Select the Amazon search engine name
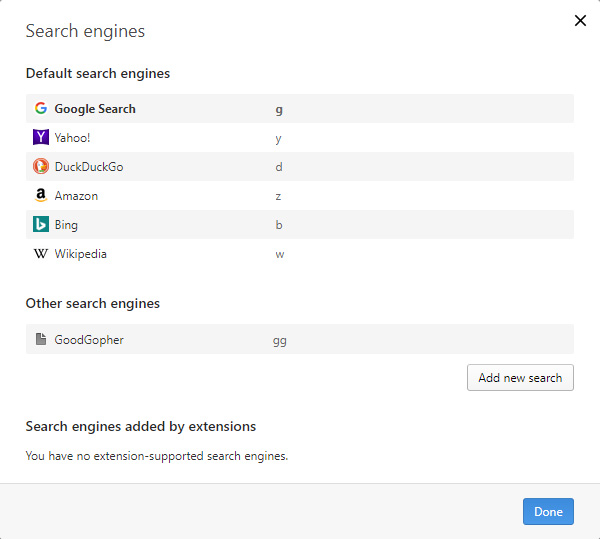This screenshot has height=539, width=600. (x=76, y=196)
